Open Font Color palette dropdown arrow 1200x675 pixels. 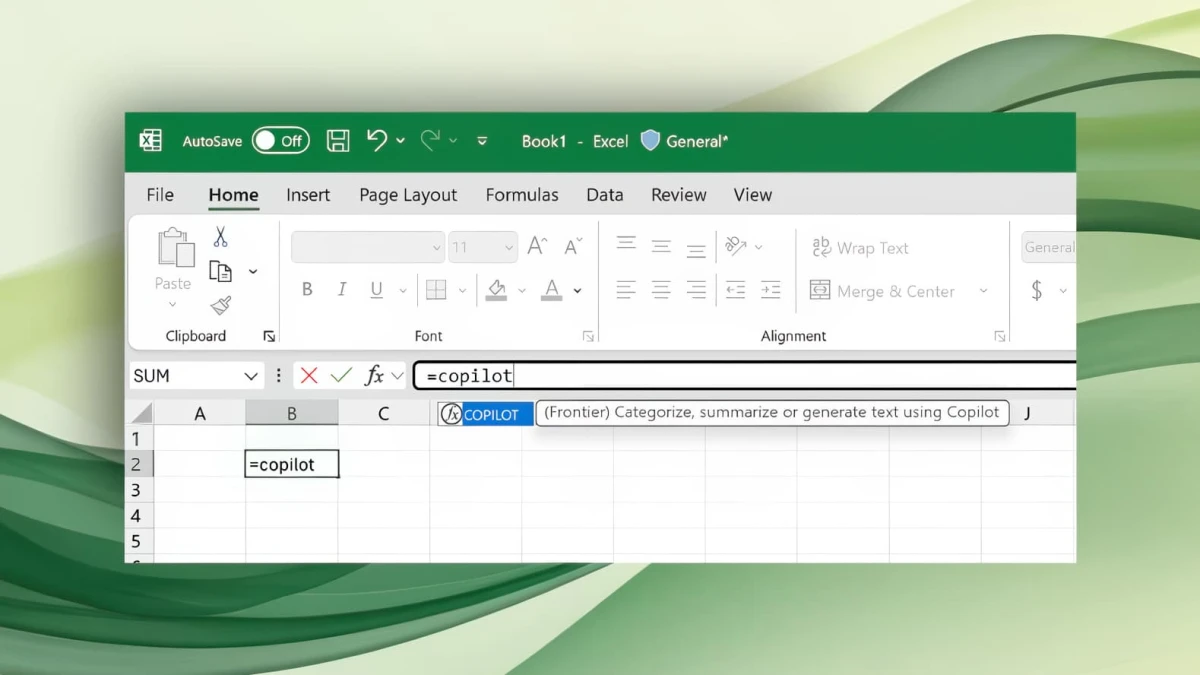577,291
